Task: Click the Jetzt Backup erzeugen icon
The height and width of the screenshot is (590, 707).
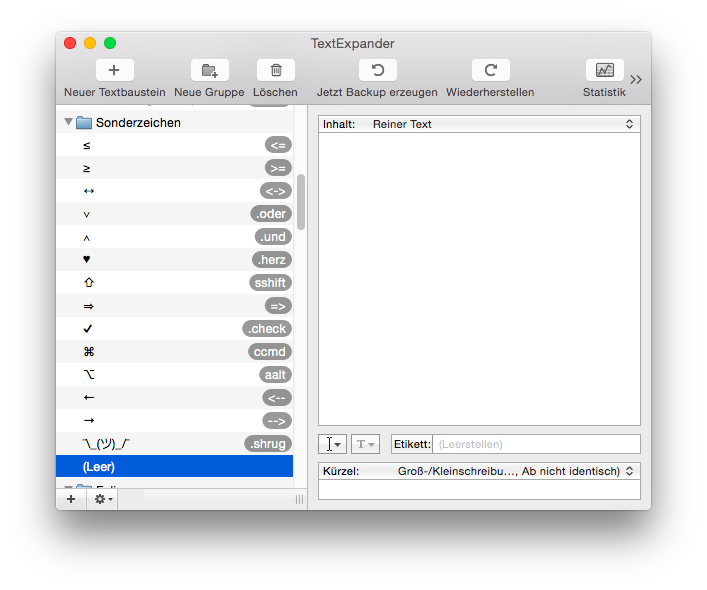Action: (x=378, y=70)
